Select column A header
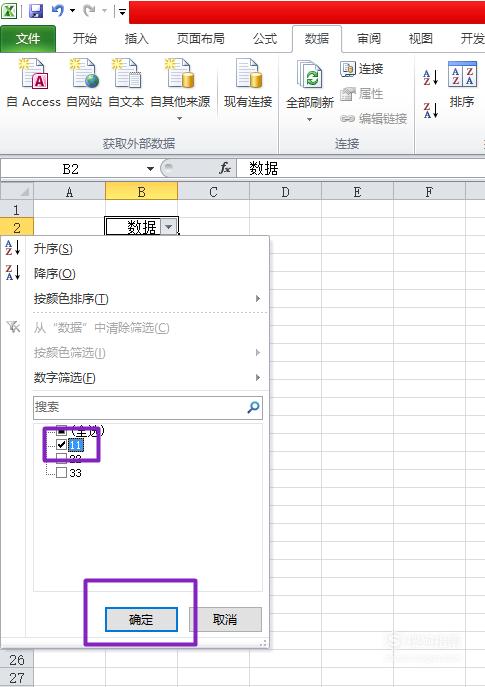The width and height of the screenshot is (485, 687). click(x=69, y=192)
